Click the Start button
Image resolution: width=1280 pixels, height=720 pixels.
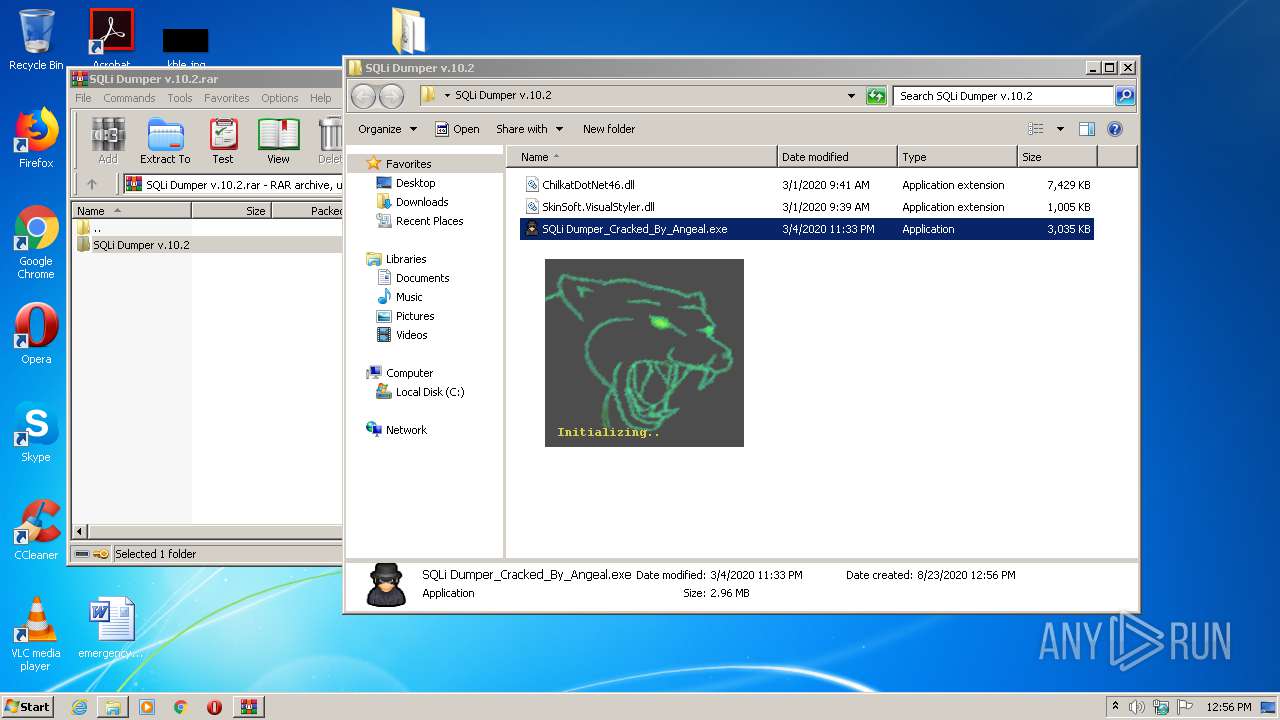(x=28, y=707)
